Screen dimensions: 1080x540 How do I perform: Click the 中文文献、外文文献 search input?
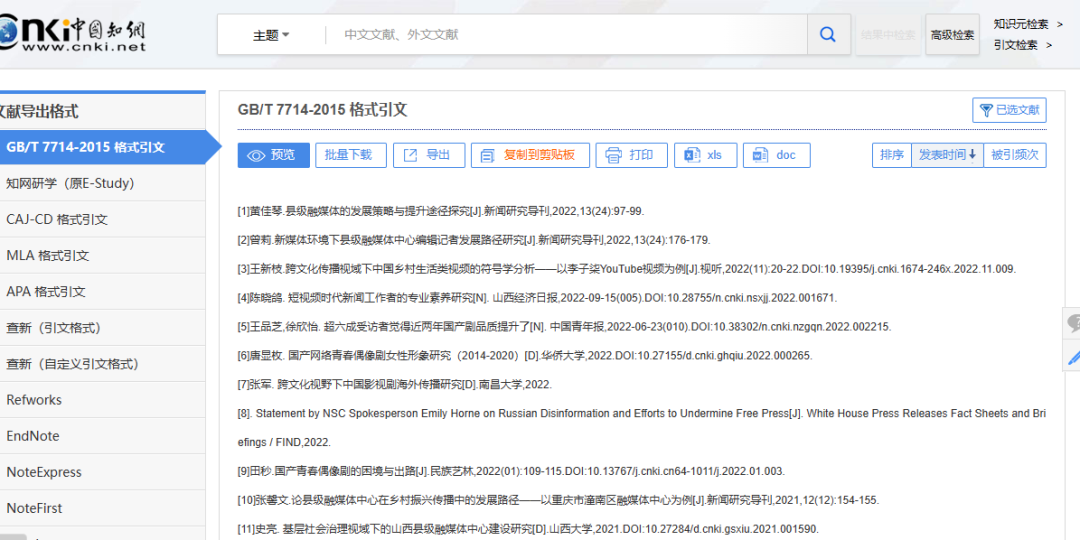(565, 34)
